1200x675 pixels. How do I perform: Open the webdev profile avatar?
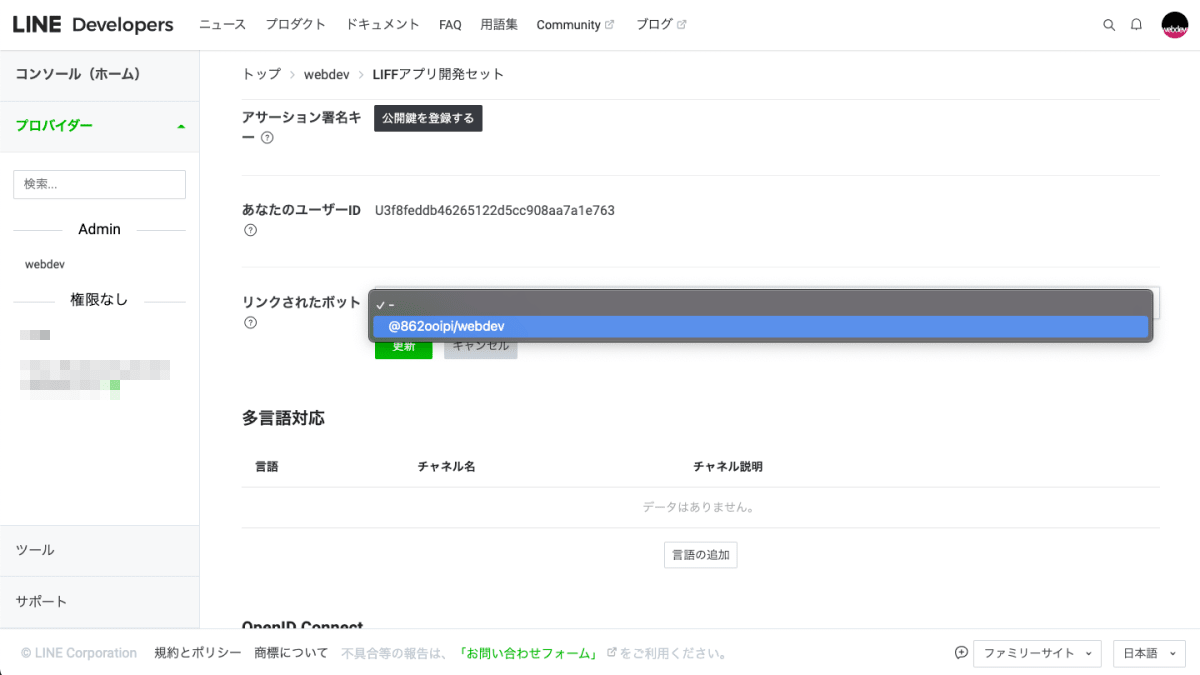(1174, 25)
